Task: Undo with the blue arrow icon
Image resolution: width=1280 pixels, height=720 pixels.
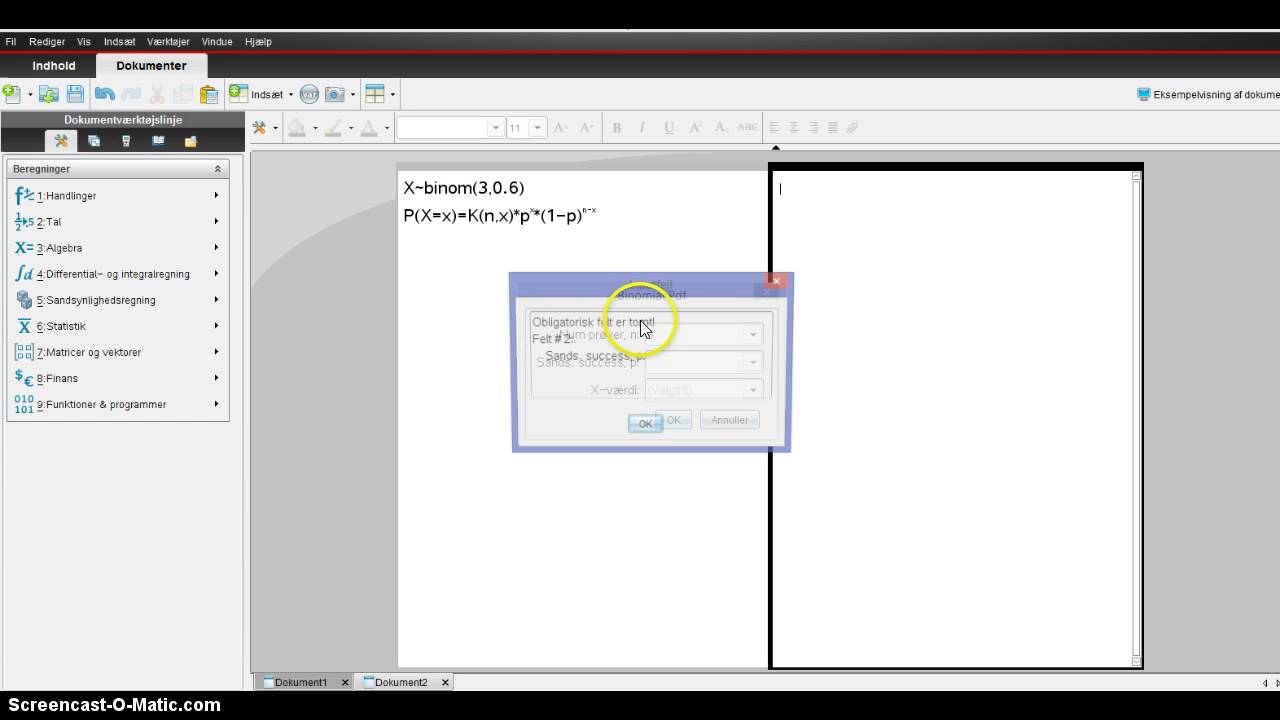Action: pos(104,94)
